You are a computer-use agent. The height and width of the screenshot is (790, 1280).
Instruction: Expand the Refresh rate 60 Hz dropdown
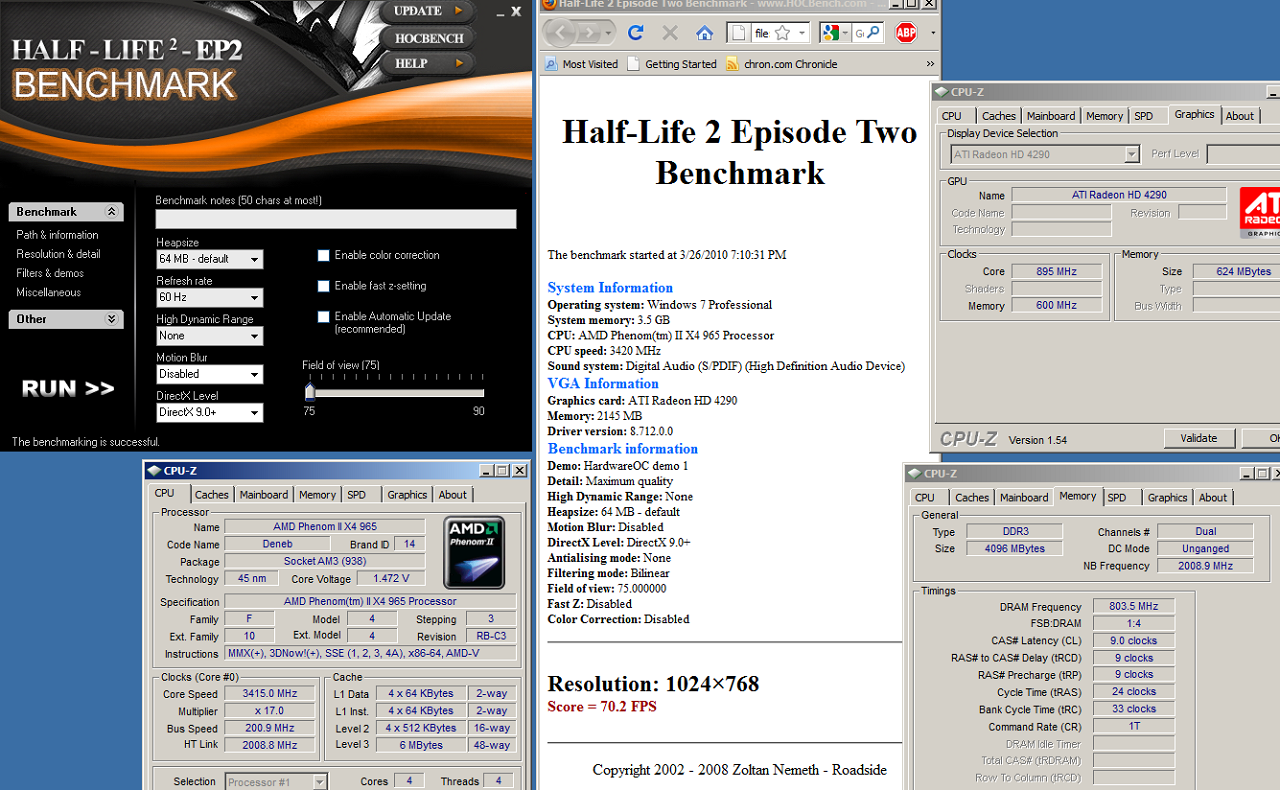point(209,298)
